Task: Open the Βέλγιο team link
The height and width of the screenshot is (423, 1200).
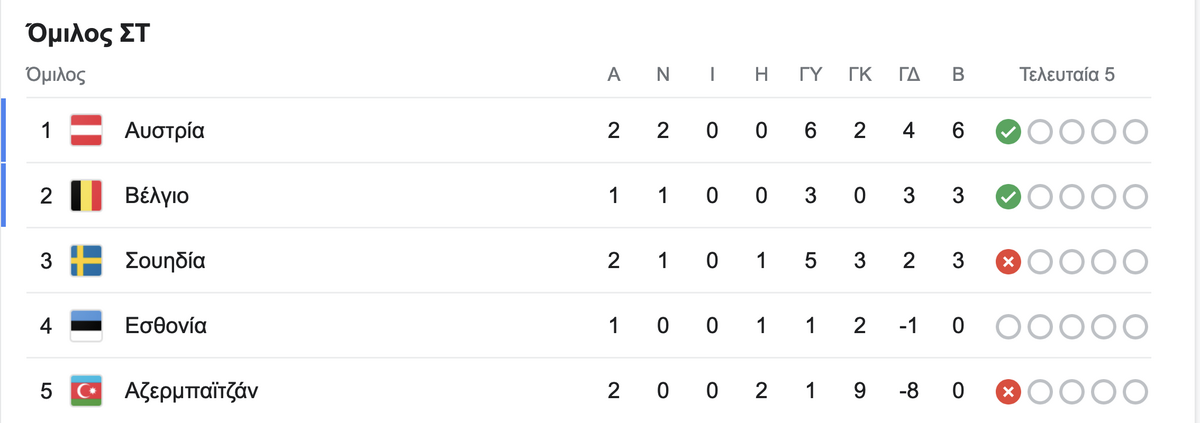Action: tap(156, 196)
